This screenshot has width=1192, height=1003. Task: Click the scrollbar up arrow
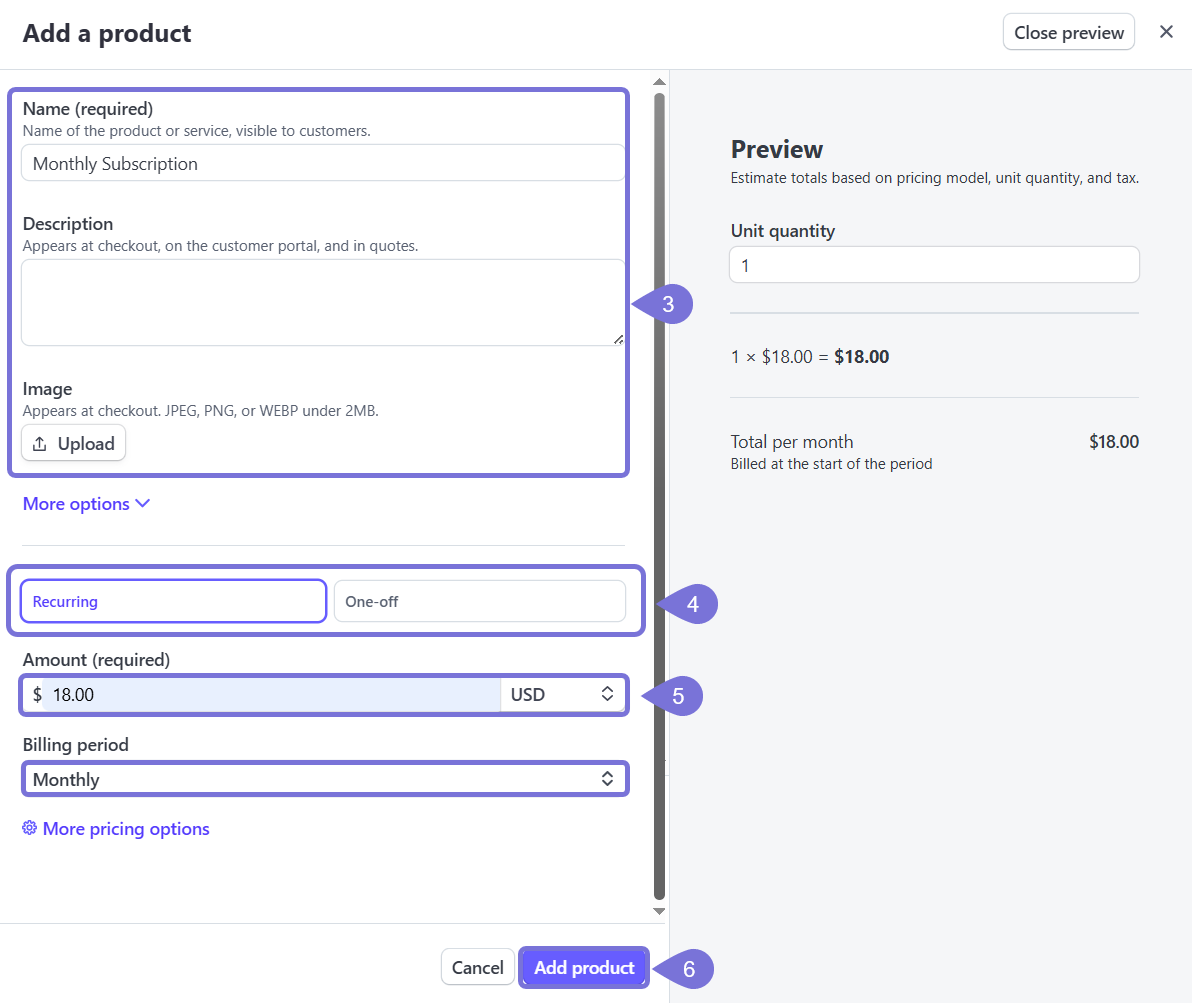coord(658,82)
